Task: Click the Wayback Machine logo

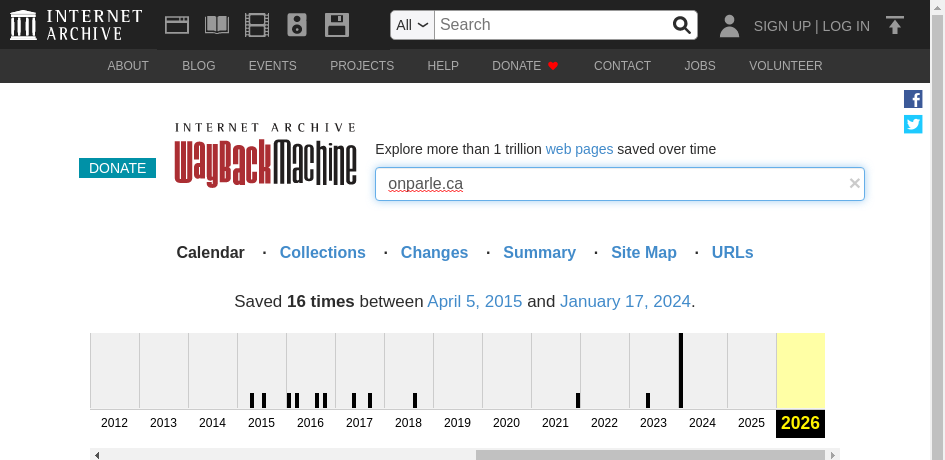Action: (265, 155)
